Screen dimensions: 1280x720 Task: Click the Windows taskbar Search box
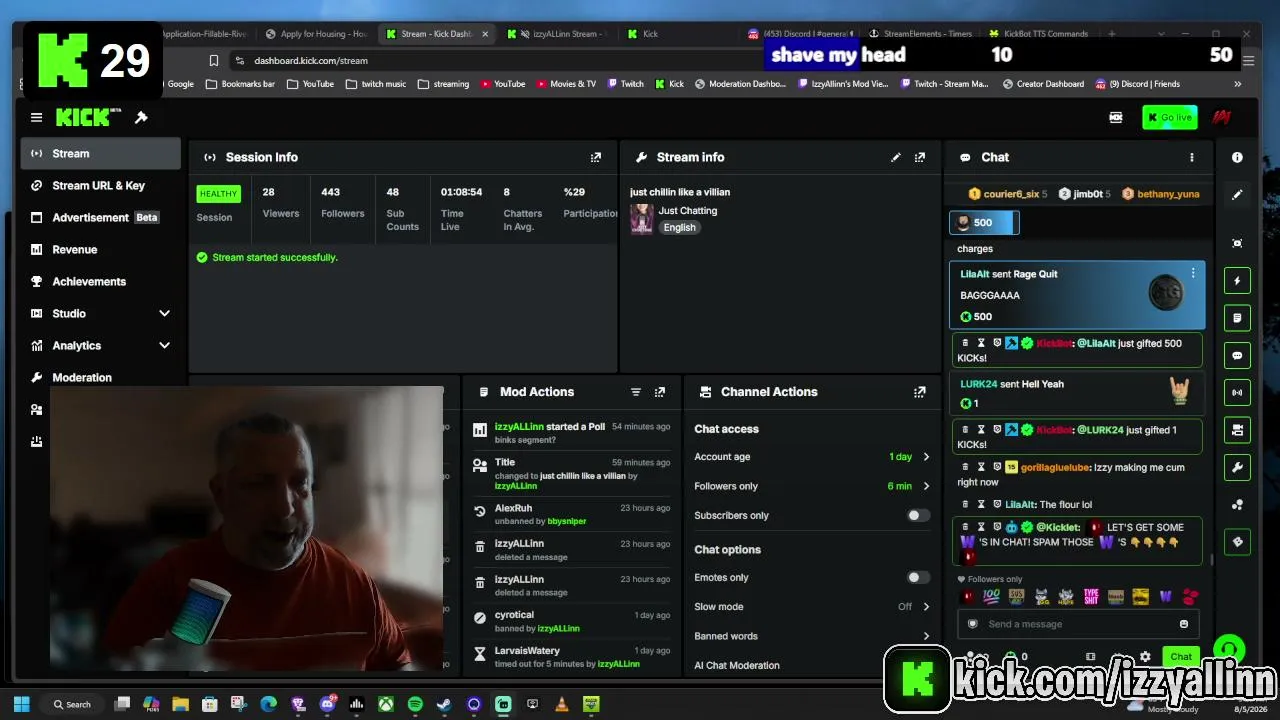pyautogui.click(x=72, y=704)
